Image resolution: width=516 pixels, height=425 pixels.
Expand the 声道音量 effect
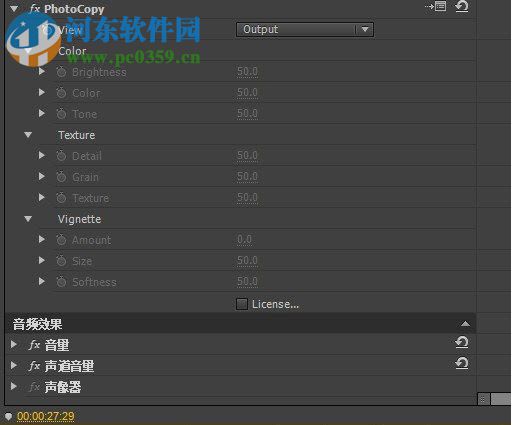pyautogui.click(x=14, y=365)
